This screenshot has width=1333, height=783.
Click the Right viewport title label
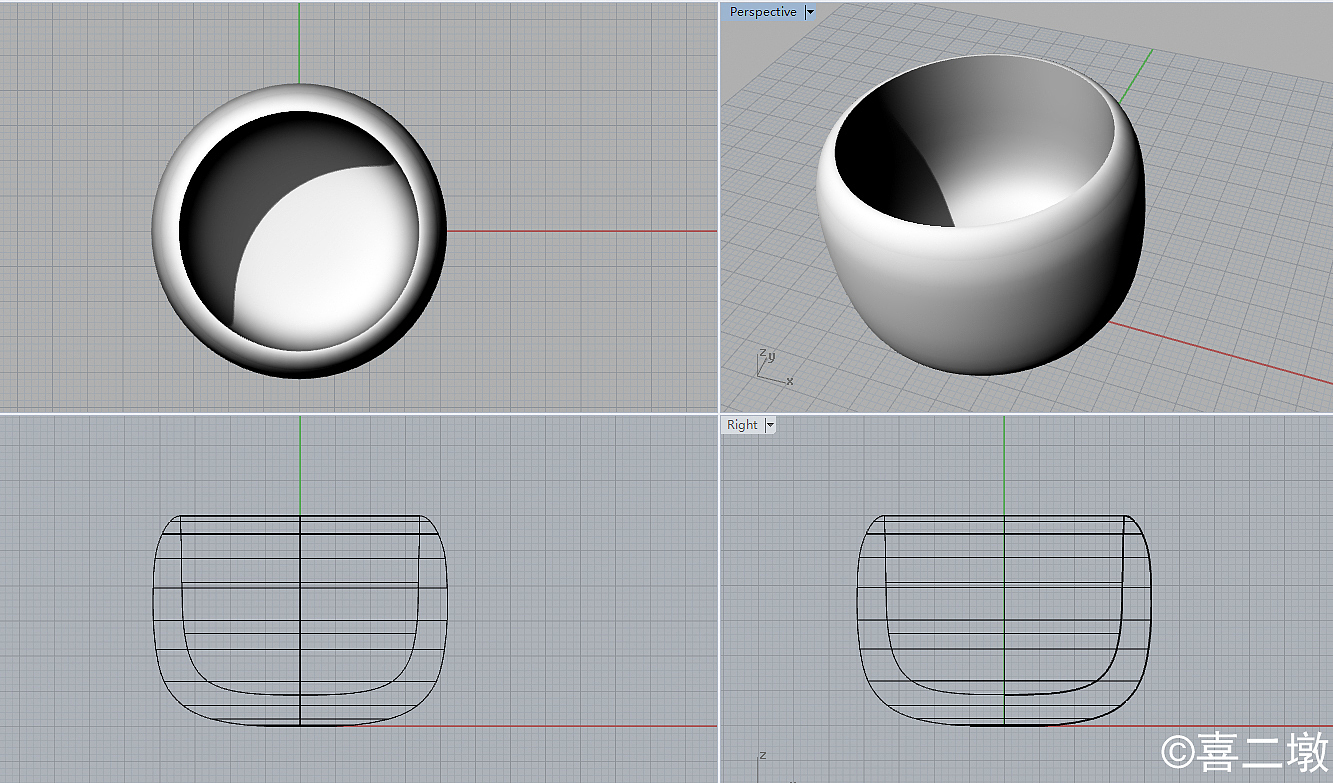click(742, 425)
